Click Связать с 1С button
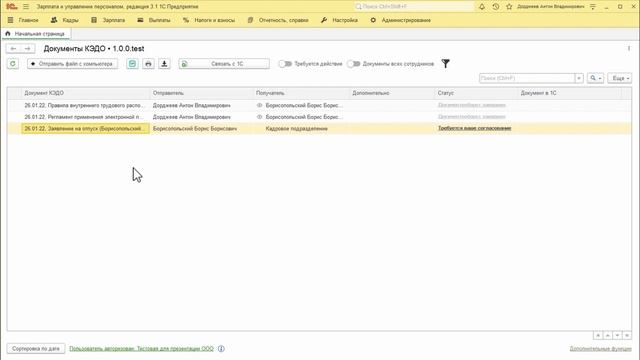The width and height of the screenshot is (640, 360). pyautogui.click(x=224, y=64)
